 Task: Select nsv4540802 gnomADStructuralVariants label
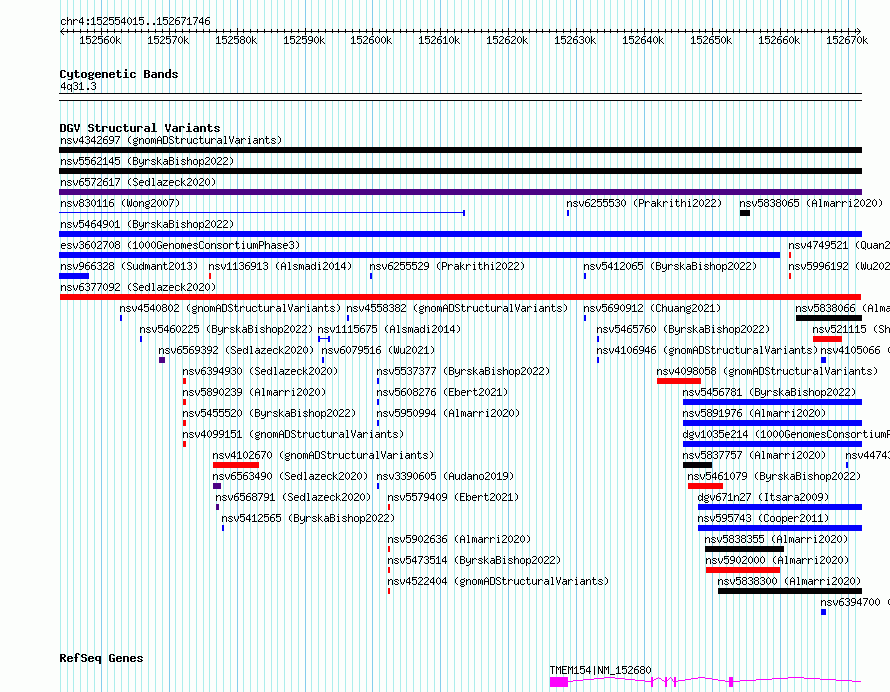click(x=230, y=308)
